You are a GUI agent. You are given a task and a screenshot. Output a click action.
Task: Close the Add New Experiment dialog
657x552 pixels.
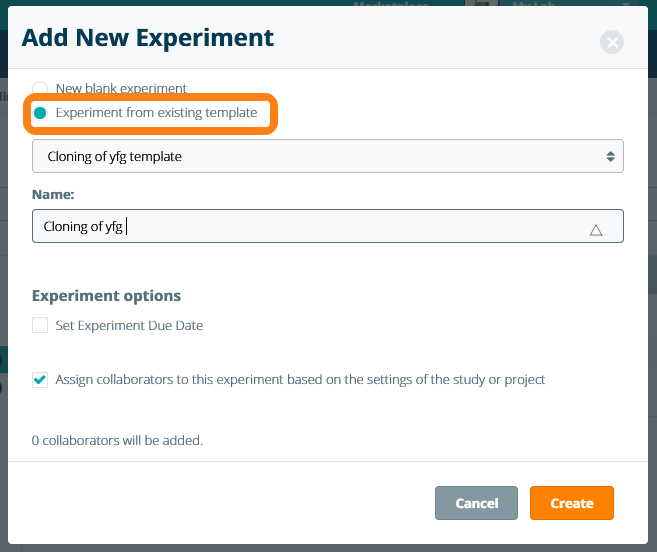[x=612, y=42]
